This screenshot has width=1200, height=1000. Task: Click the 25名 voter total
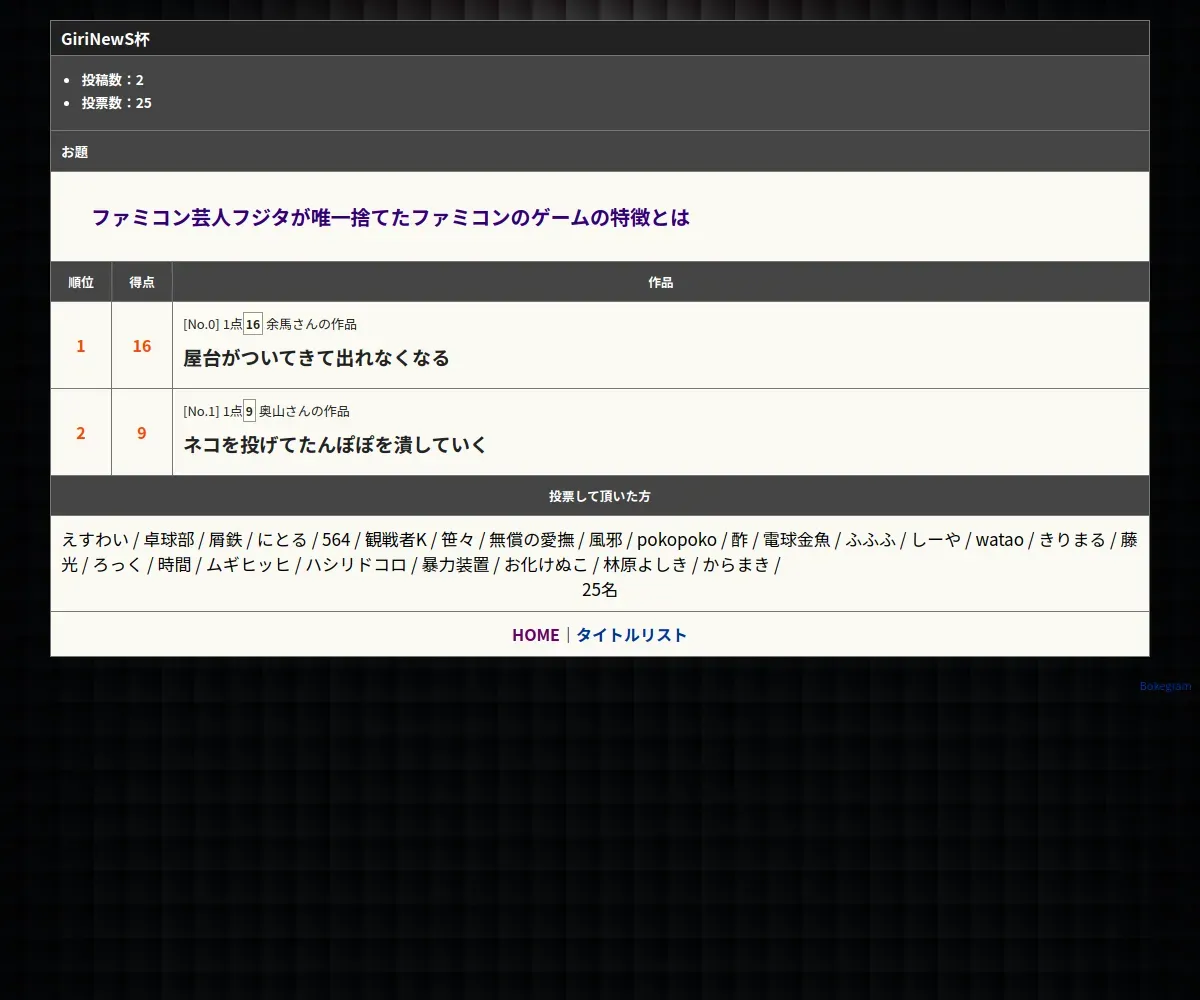[x=600, y=590]
